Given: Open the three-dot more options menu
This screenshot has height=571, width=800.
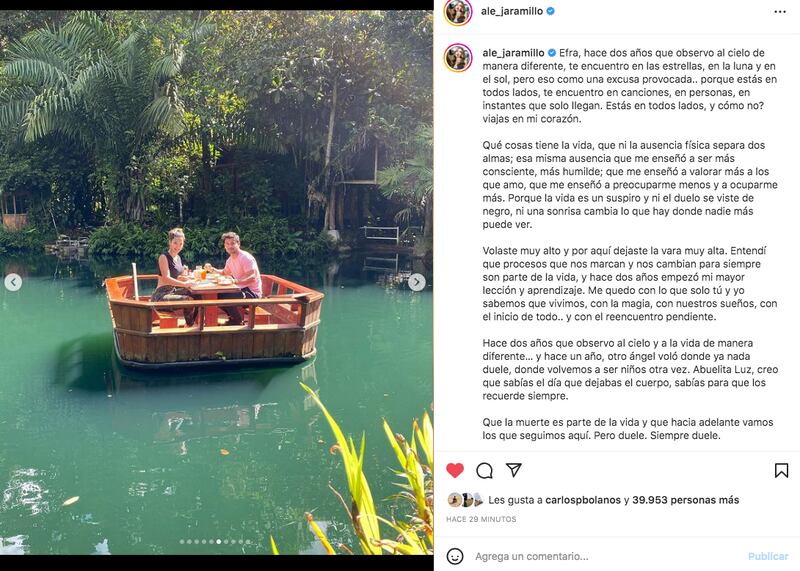Looking at the screenshot, I should 780,12.
